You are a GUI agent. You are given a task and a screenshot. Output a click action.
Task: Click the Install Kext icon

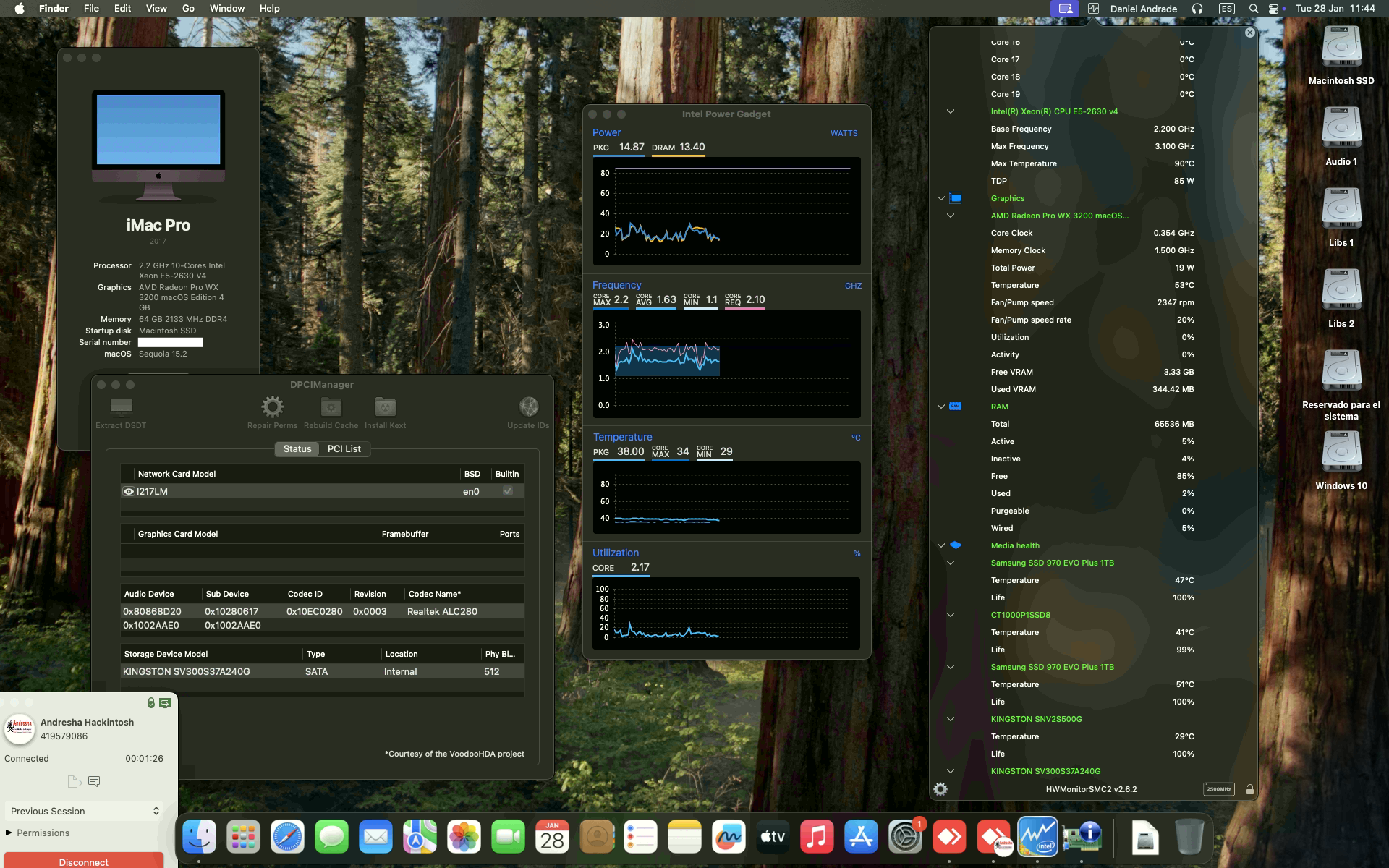coord(385,407)
